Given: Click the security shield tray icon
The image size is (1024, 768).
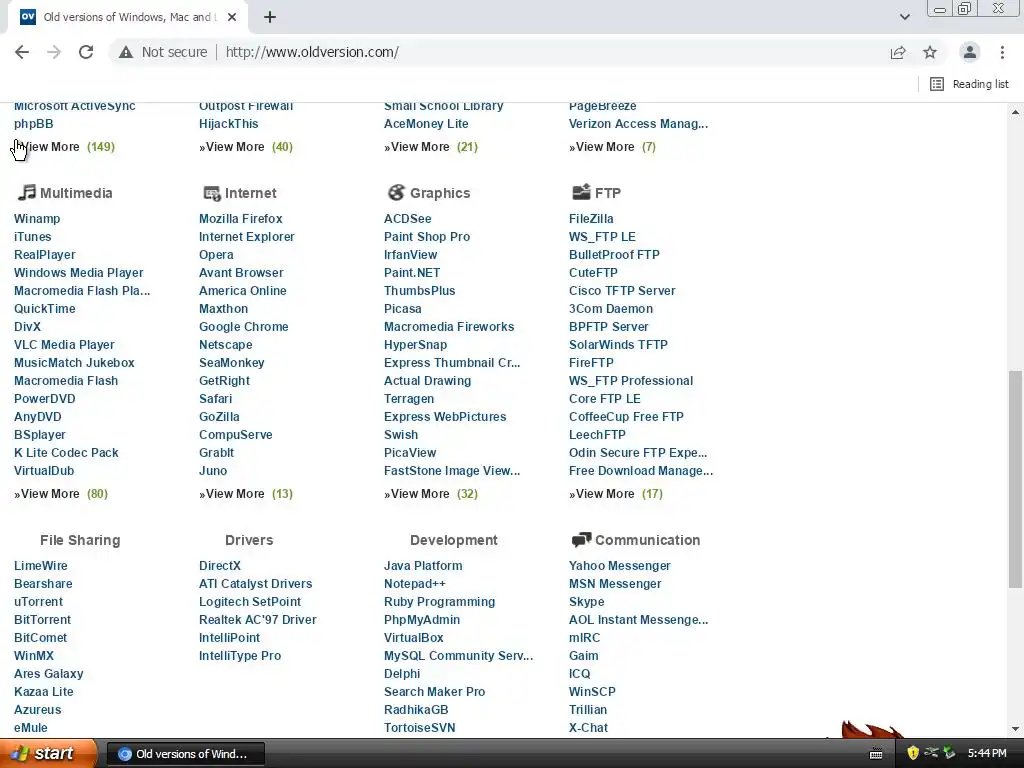Looking at the screenshot, I should (x=913, y=753).
